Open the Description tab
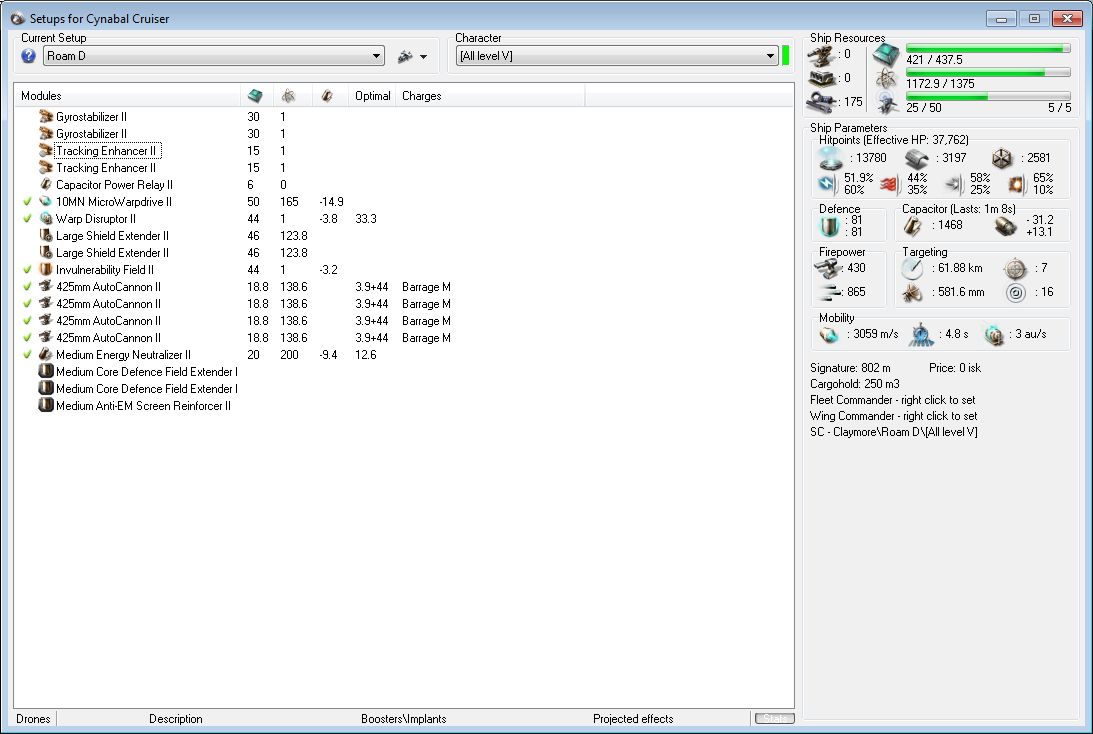Screen dimensions: 1093x734 pos(176,719)
